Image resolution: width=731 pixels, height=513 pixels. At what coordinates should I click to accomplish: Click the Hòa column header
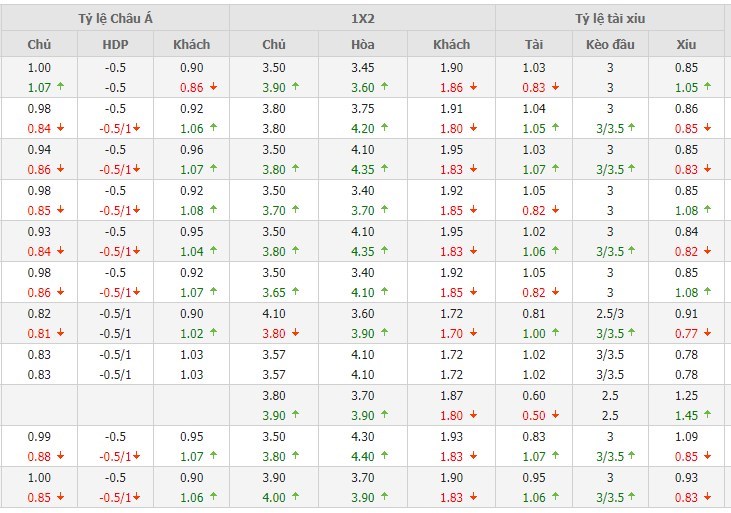pyautogui.click(x=363, y=44)
